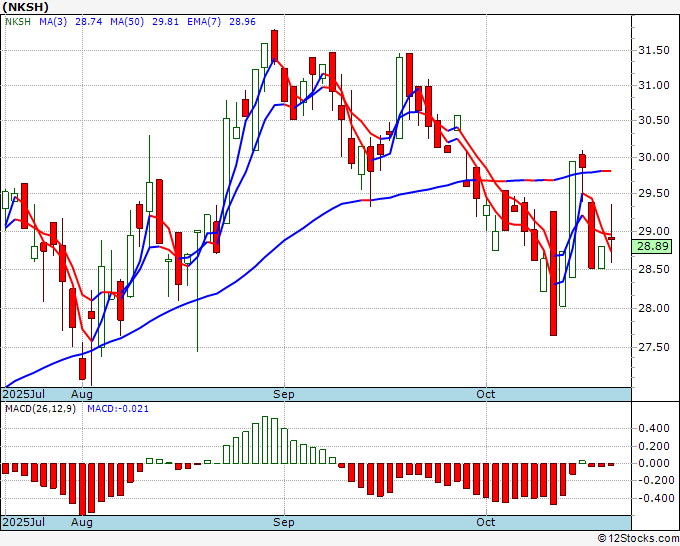Select the NKSH legend label
This screenshot has height=546, width=680.
(x=18, y=22)
